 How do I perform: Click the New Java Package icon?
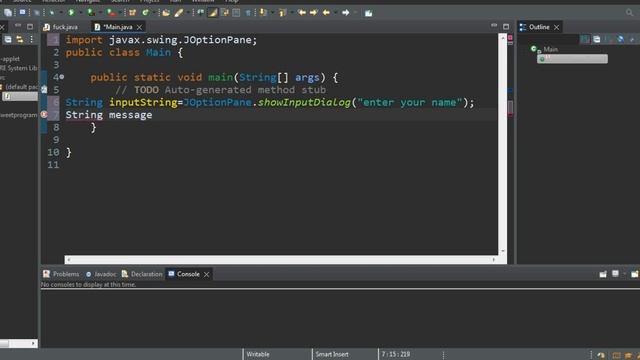(x=132, y=13)
